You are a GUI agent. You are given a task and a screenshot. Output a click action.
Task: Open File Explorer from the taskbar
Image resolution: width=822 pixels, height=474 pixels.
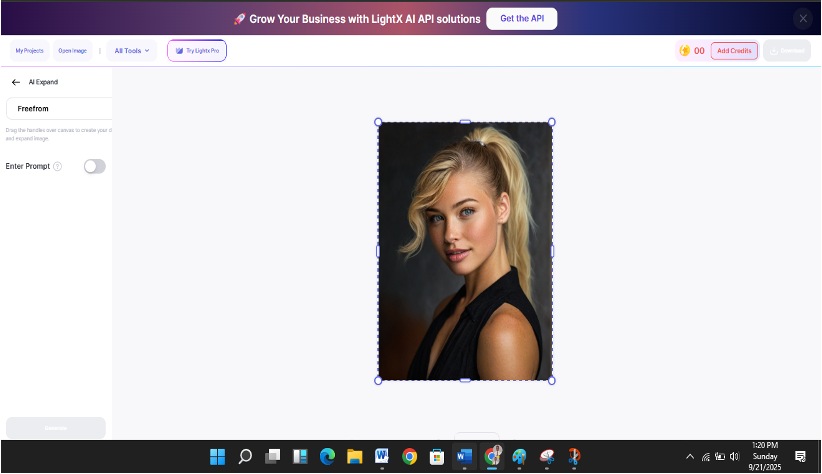coord(354,457)
